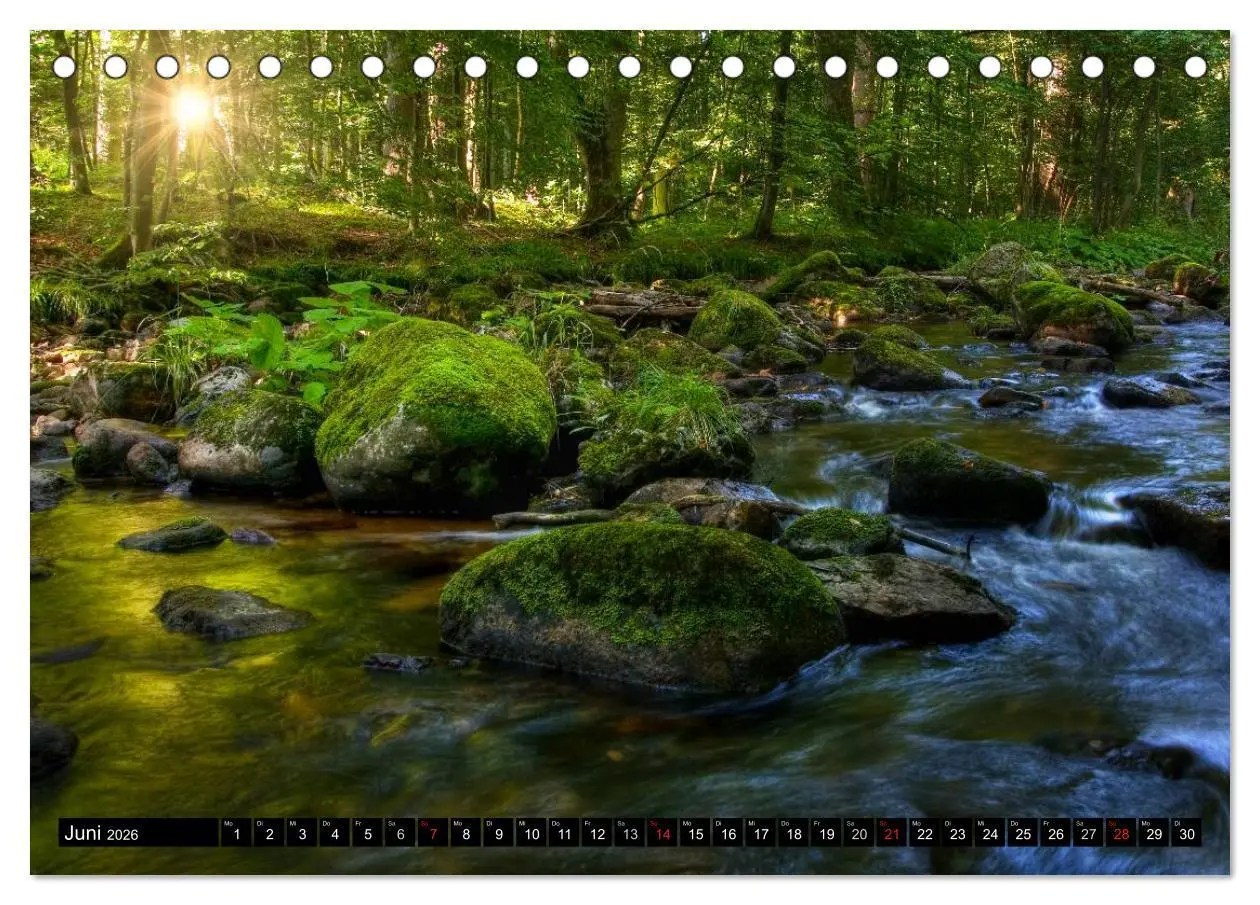Screen dimensions: 1260x905
Task: Pick day 18 (Do) in the calendar strip
Action: click(793, 832)
